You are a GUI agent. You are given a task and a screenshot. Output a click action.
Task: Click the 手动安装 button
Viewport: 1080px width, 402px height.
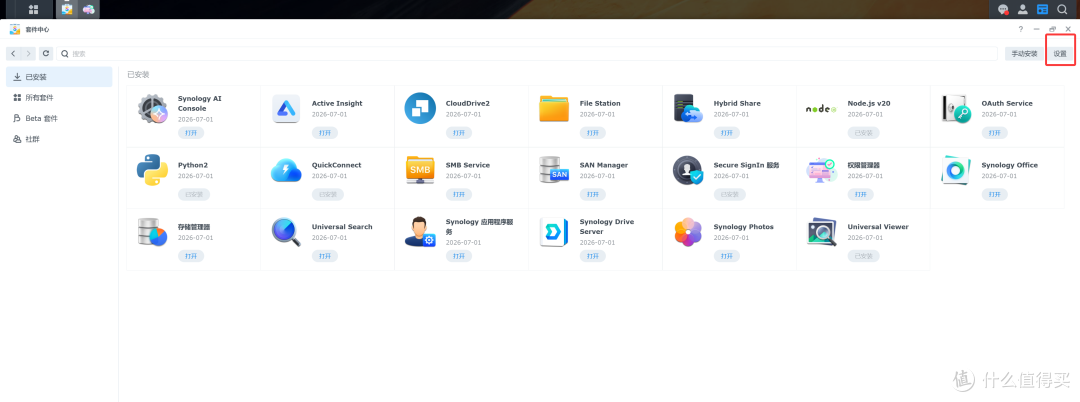point(1024,54)
